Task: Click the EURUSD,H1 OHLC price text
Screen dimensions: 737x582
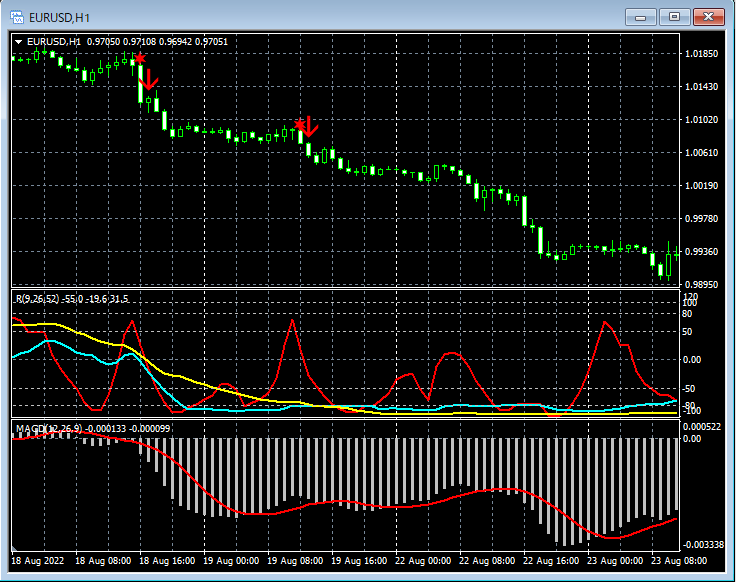Action: pyautogui.click(x=157, y=42)
